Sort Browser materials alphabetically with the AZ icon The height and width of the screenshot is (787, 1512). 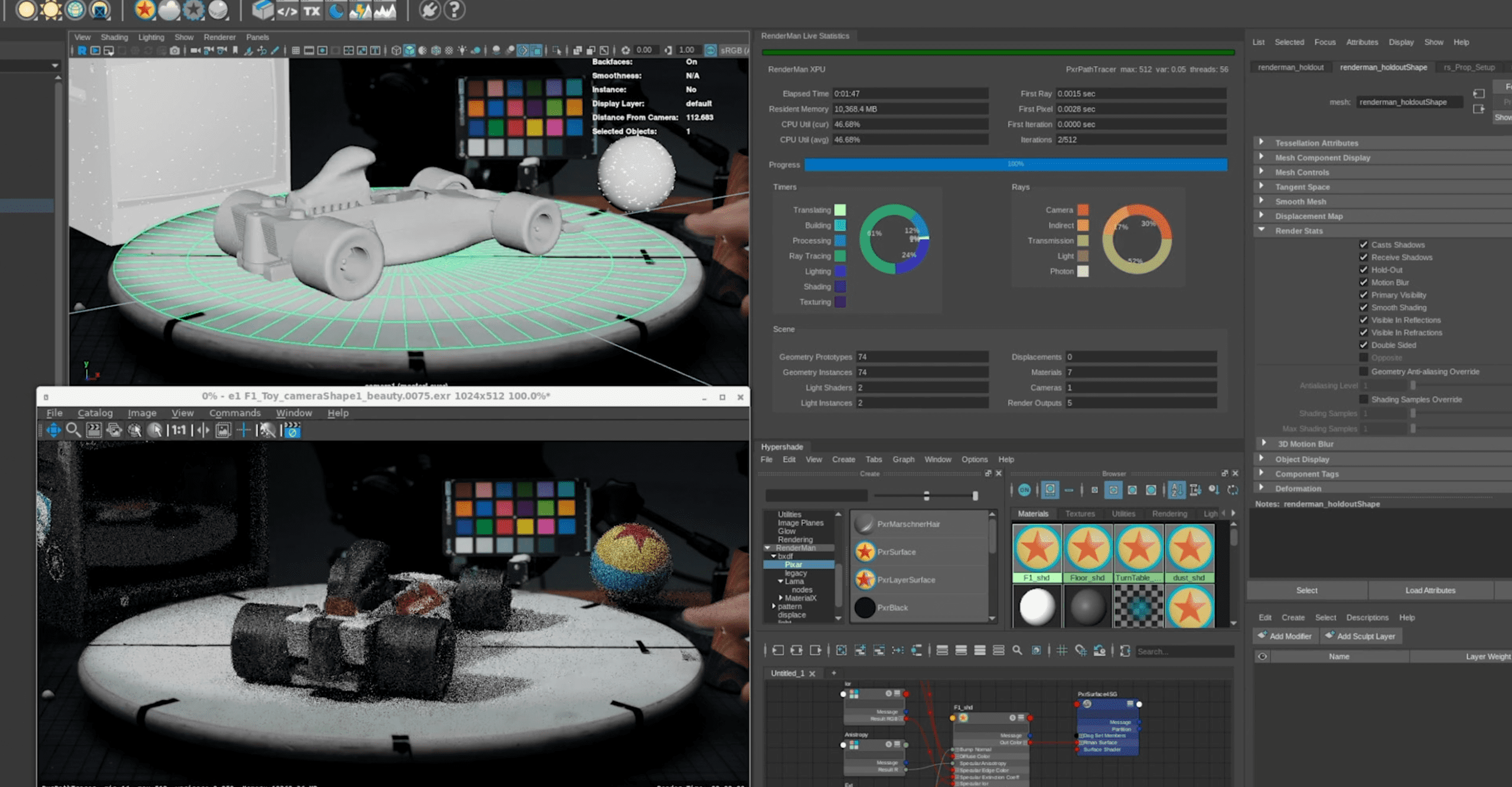coord(1175,490)
